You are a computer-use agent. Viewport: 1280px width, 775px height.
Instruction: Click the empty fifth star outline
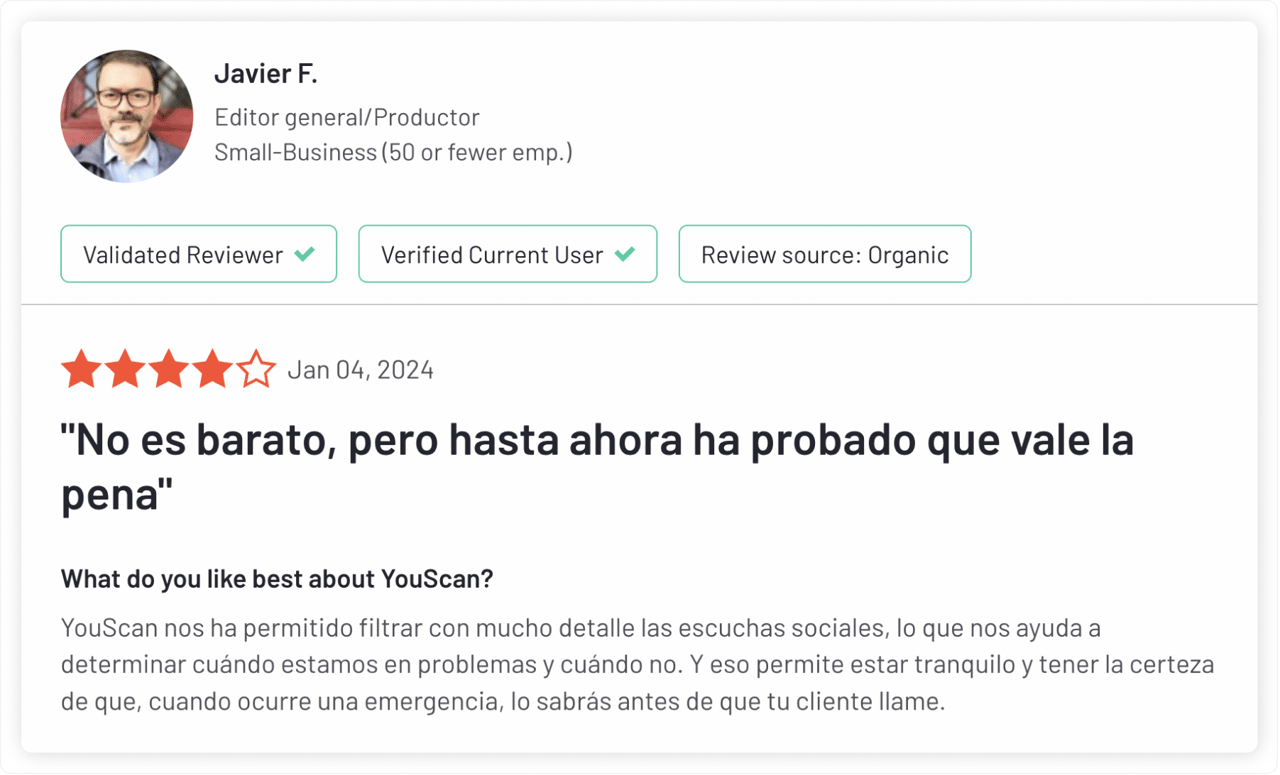pyautogui.click(x=256, y=369)
